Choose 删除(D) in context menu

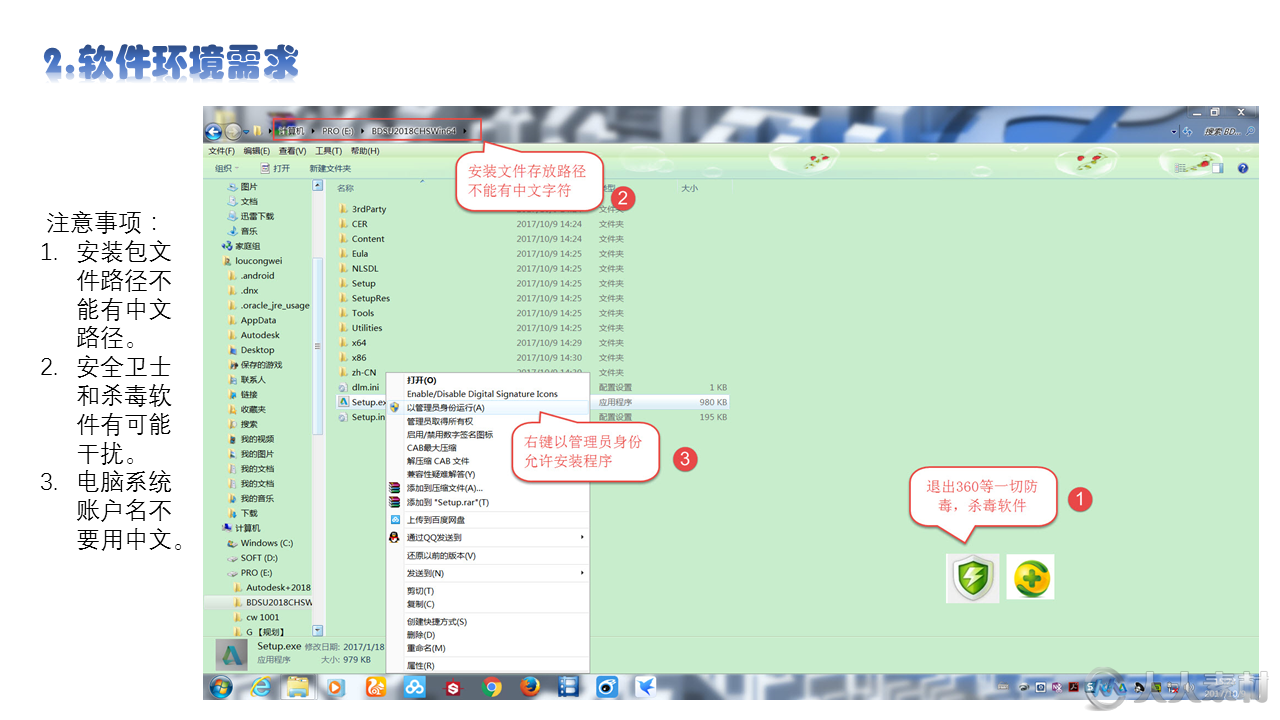[488, 635]
